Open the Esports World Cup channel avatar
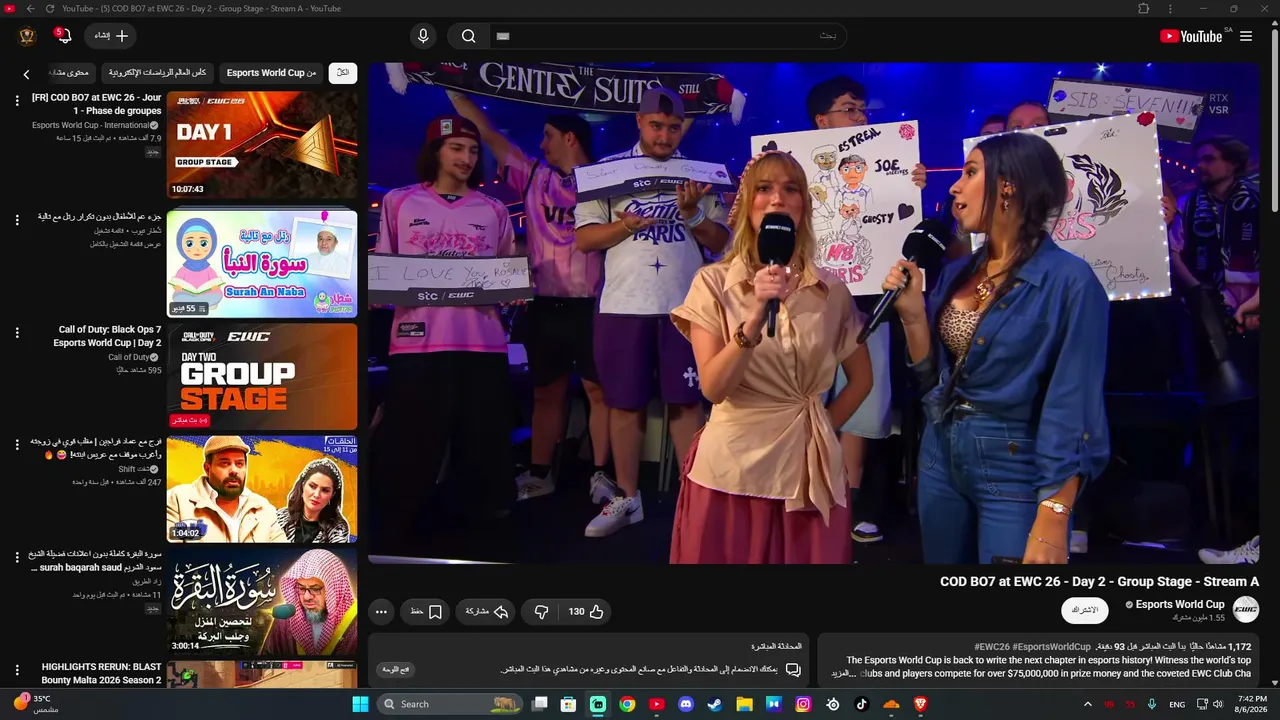The width and height of the screenshot is (1280, 720). tap(1246, 610)
